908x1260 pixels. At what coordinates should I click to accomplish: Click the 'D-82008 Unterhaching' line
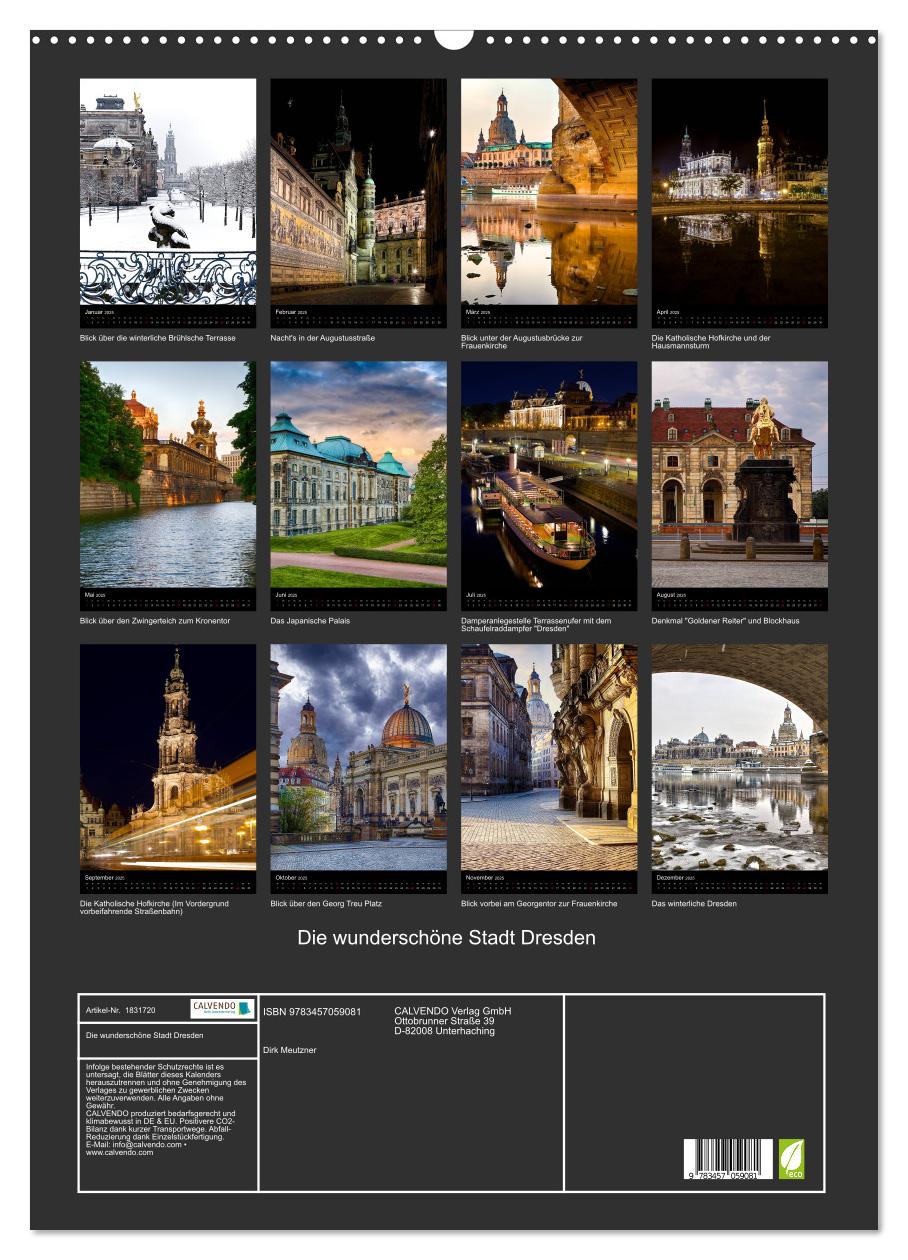(x=444, y=1031)
